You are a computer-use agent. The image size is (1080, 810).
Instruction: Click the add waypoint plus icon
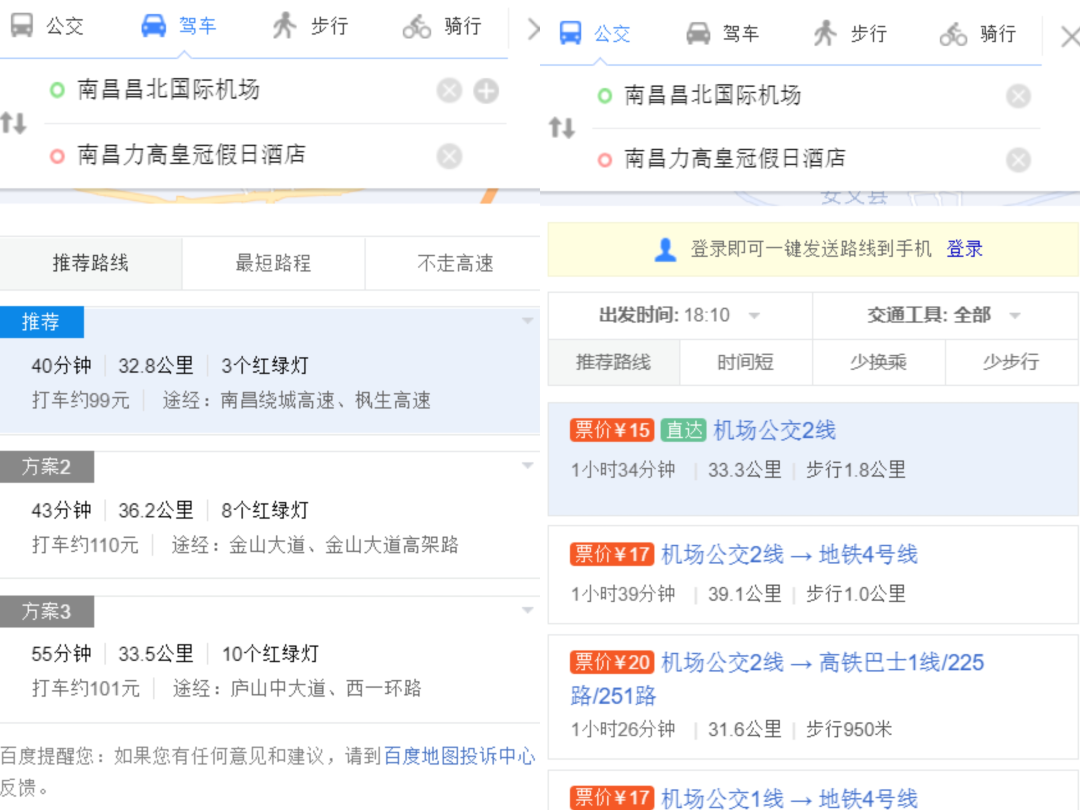tap(486, 90)
